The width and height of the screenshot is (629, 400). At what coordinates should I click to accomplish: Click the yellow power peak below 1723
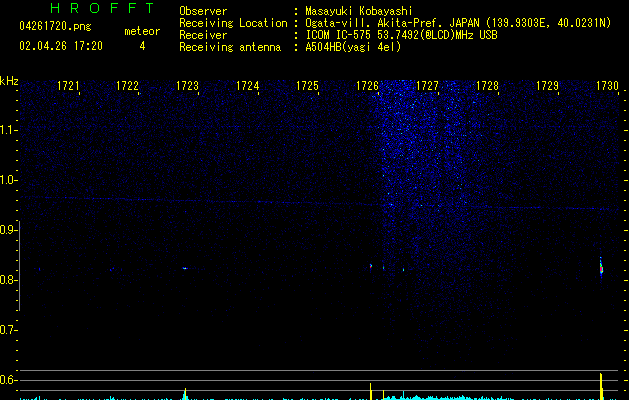(185, 394)
